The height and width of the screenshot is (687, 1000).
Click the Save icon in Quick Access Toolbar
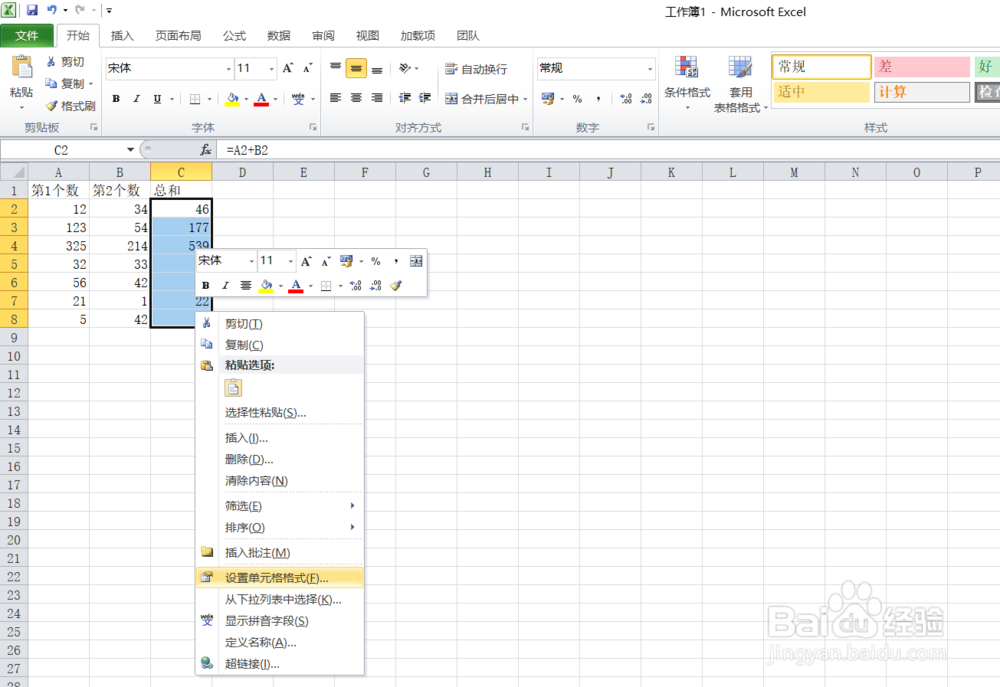(x=33, y=10)
